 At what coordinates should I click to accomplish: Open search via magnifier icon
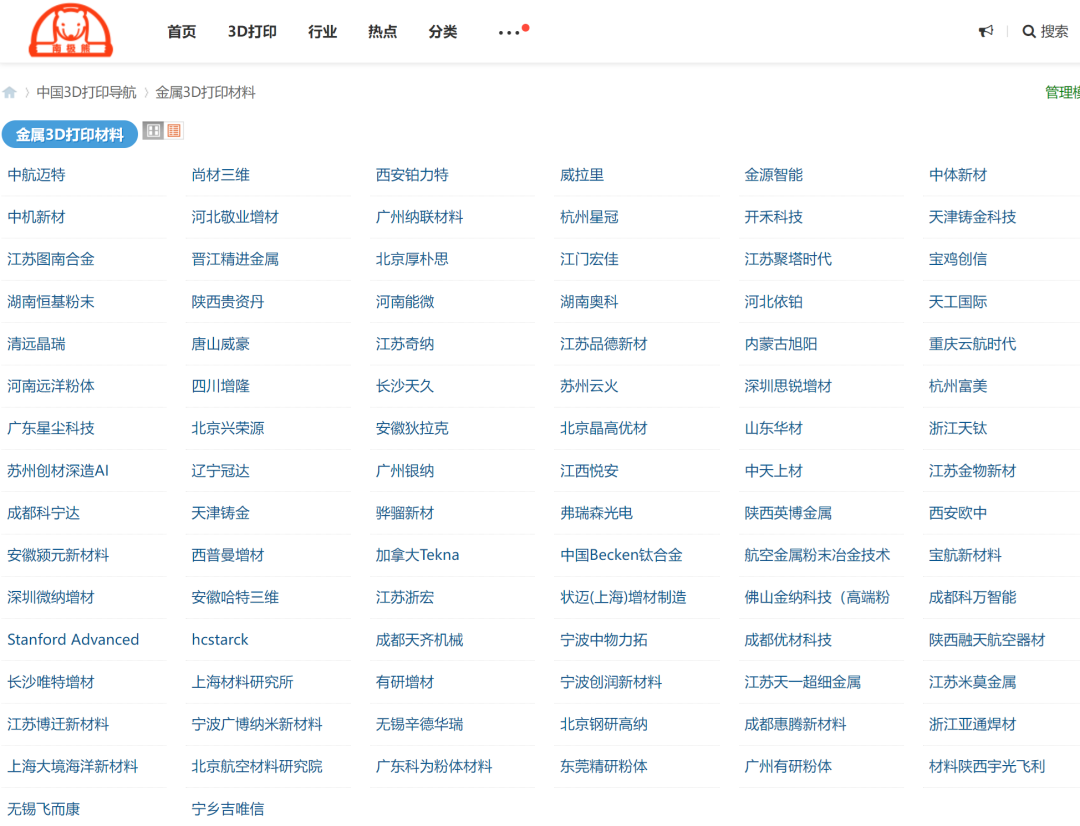1028,32
